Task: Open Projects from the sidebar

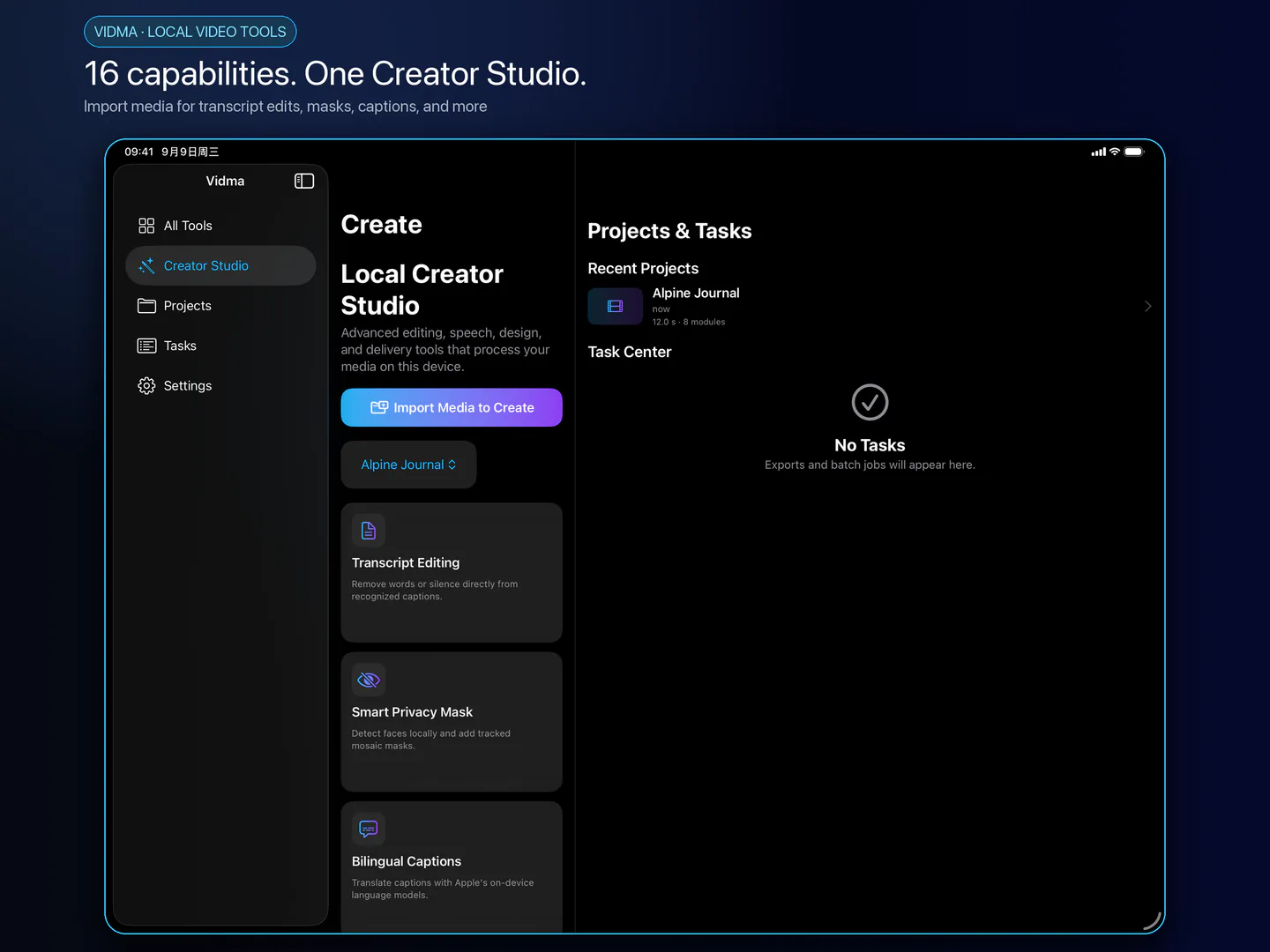Action: coord(220,306)
